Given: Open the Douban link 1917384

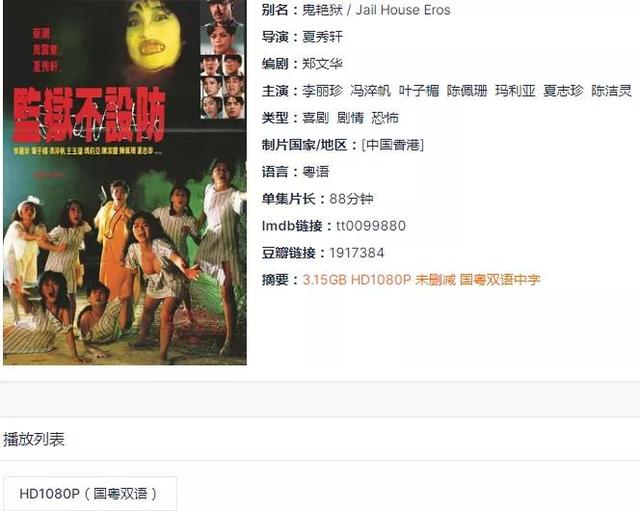Looking at the screenshot, I should [x=356, y=253].
